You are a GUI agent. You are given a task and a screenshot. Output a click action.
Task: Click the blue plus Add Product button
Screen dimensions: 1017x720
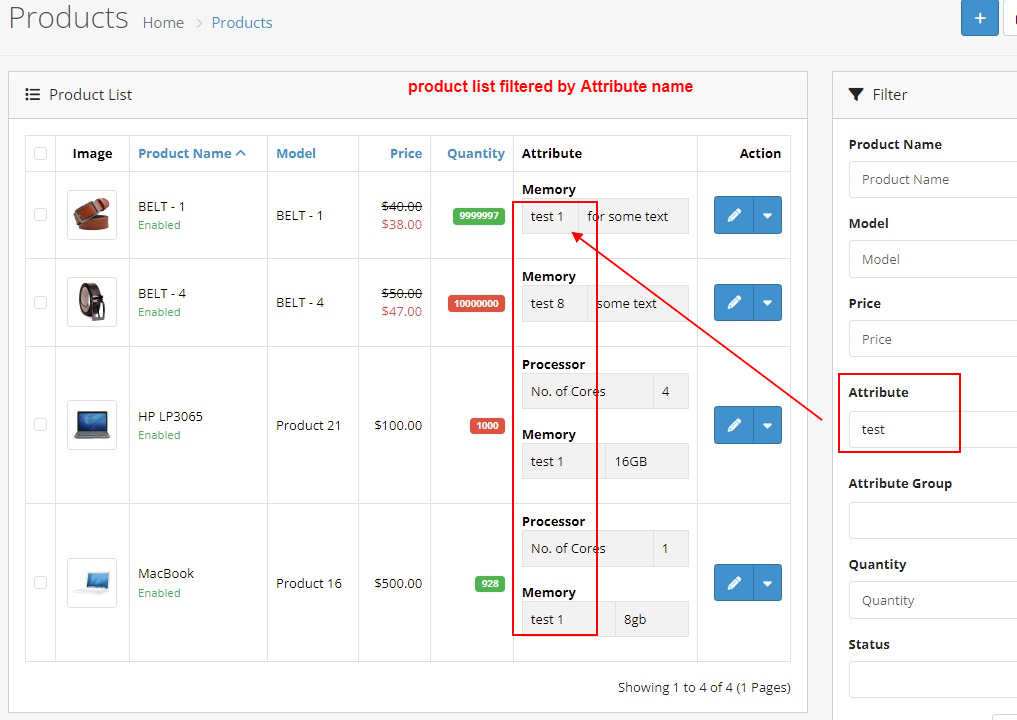pos(979,18)
